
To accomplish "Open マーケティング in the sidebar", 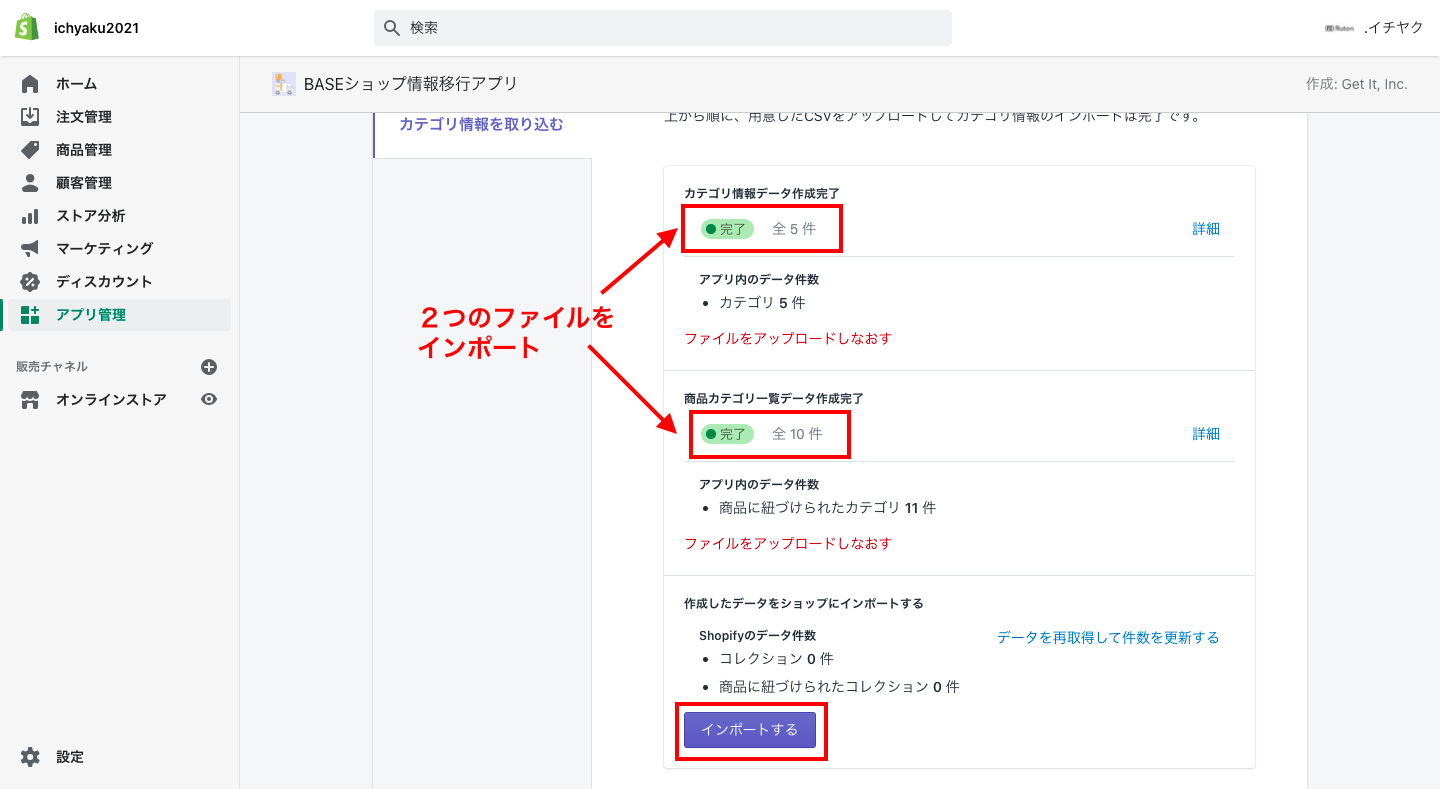I will tap(105, 248).
